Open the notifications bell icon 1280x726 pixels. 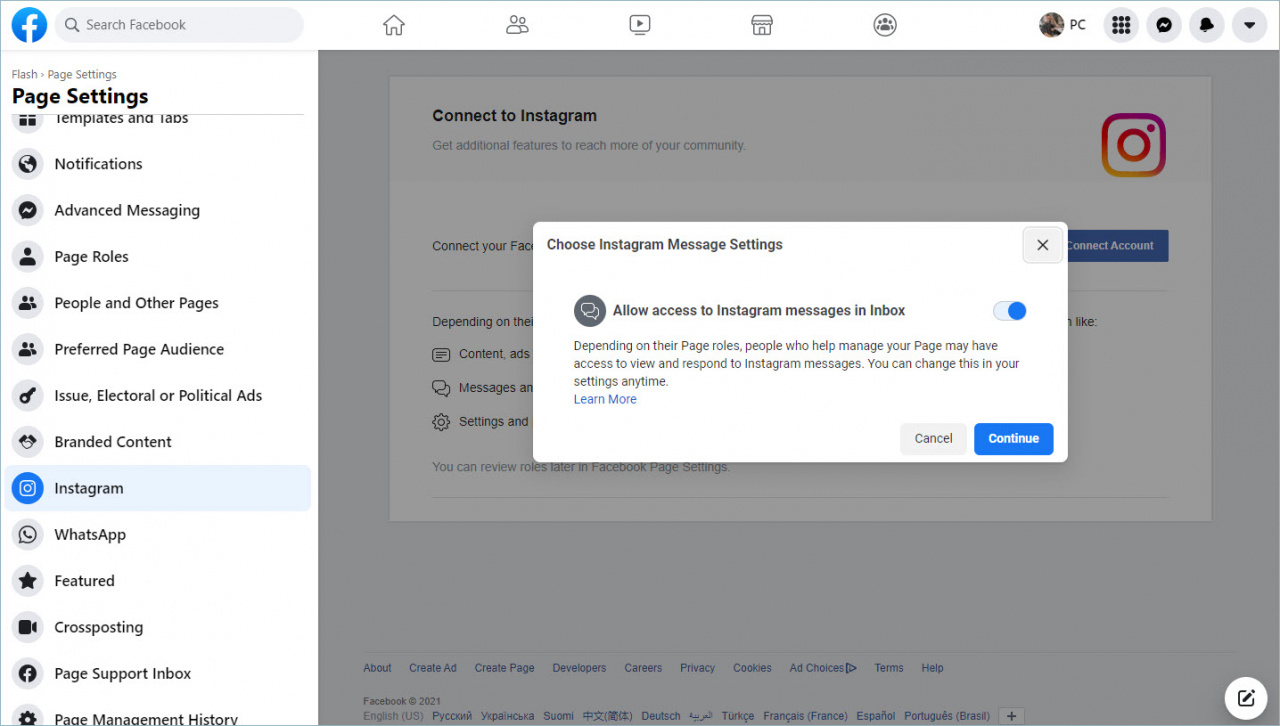click(1207, 25)
